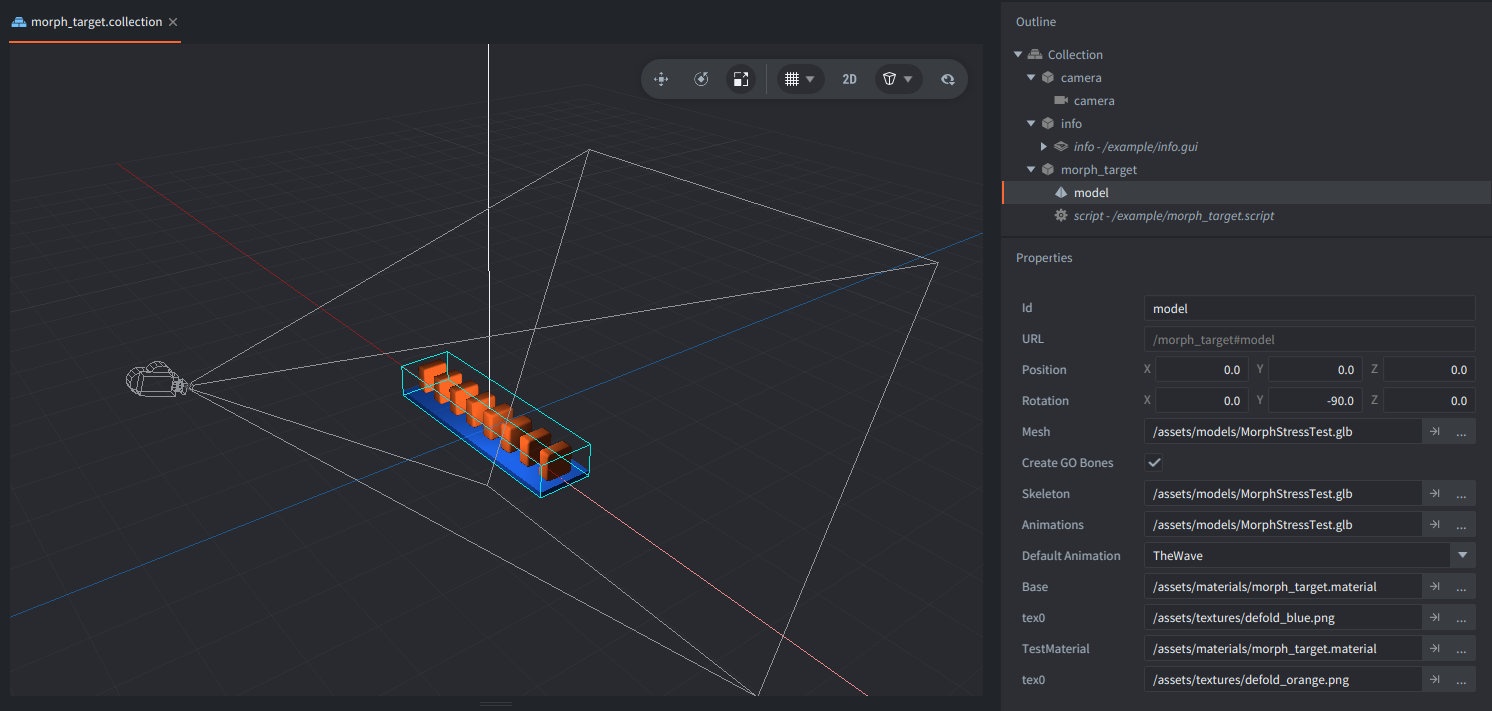Collapse the camera game object node
This screenshot has width=1492, height=711.
point(1032,78)
